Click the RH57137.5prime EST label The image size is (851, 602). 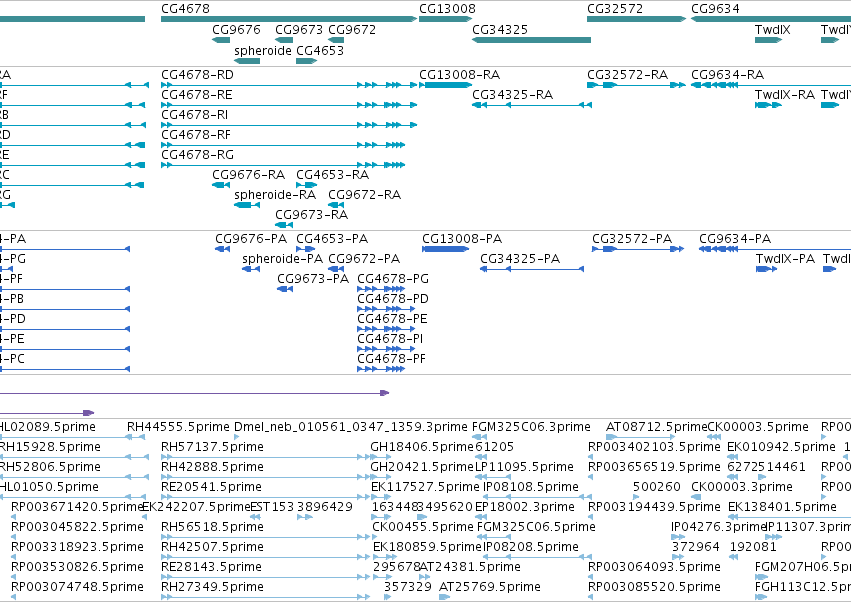click(x=212, y=447)
